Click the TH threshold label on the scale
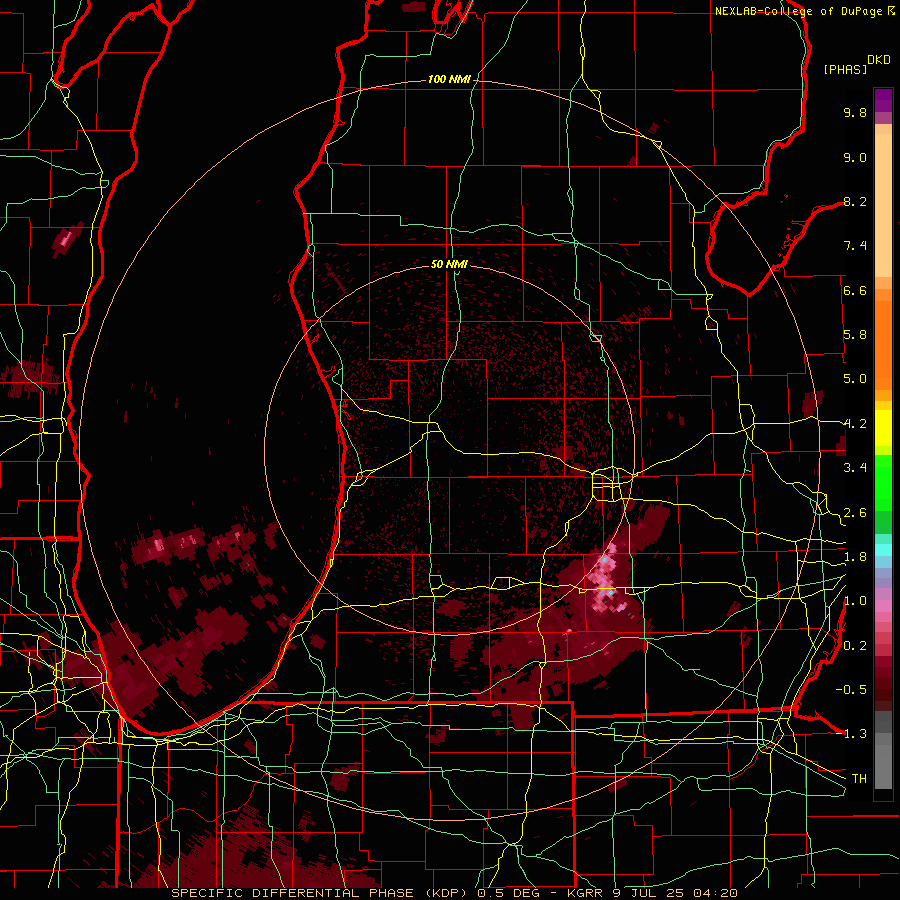Viewport: 900px width, 900px height. [859, 779]
